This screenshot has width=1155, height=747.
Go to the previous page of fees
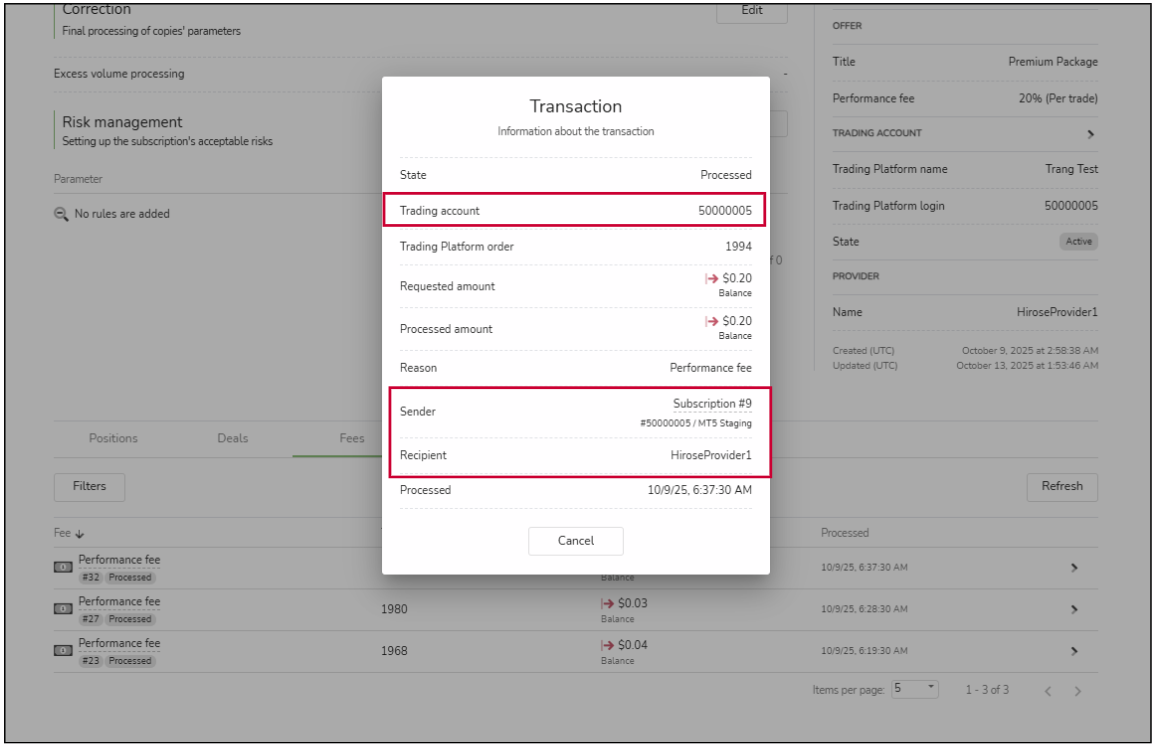pos(1048,691)
